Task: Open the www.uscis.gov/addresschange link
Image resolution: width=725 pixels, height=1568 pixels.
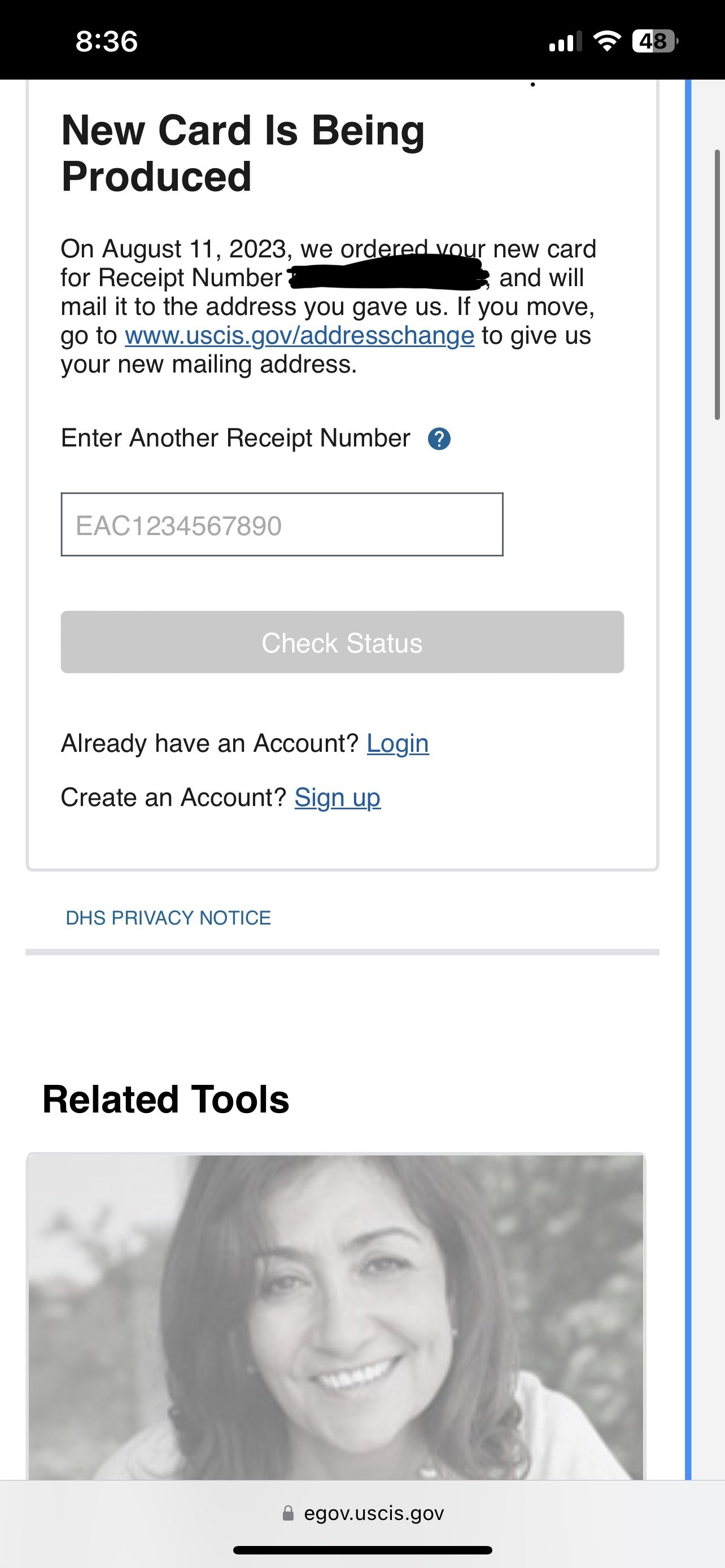Action: click(299, 335)
